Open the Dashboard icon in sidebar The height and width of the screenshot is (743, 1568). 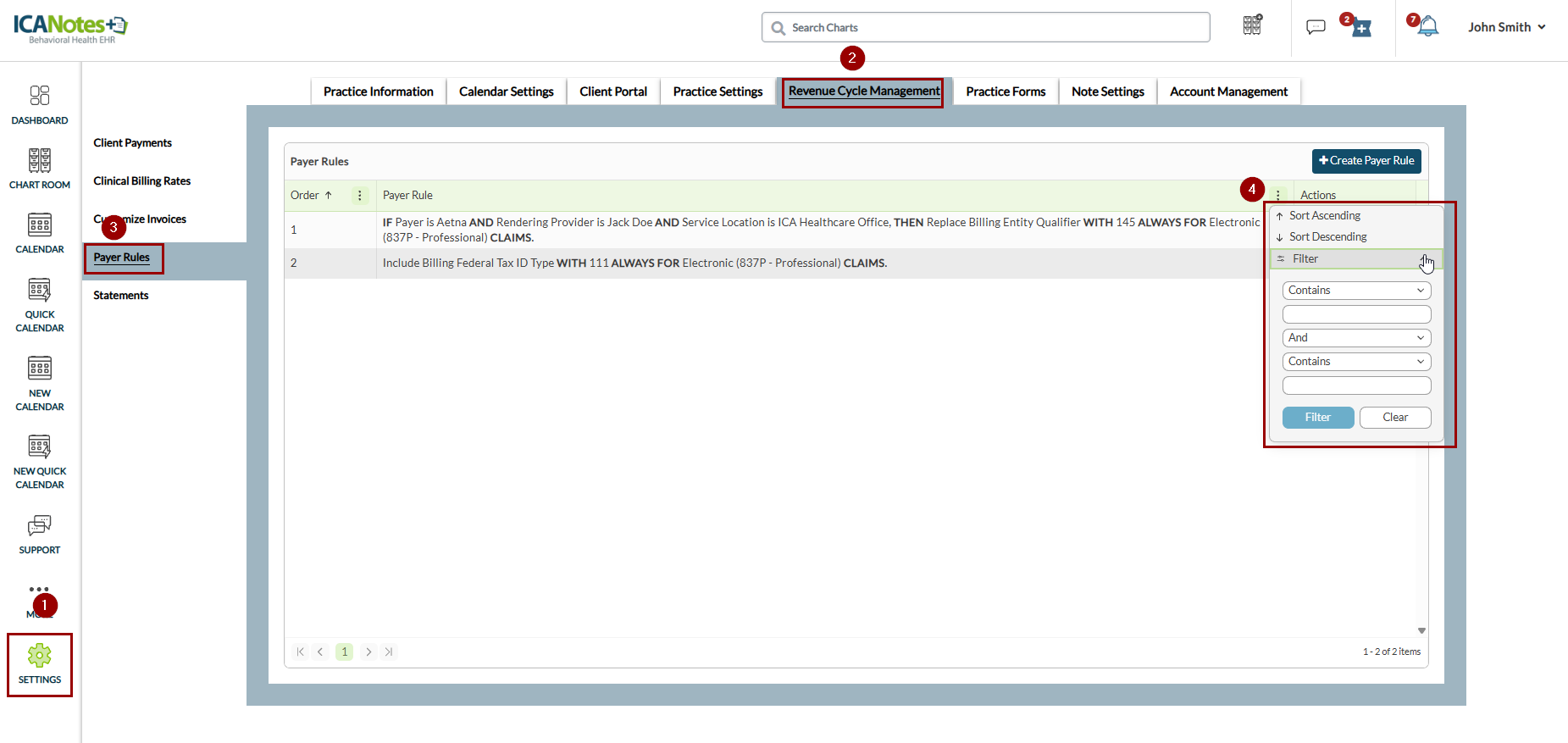click(x=40, y=95)
